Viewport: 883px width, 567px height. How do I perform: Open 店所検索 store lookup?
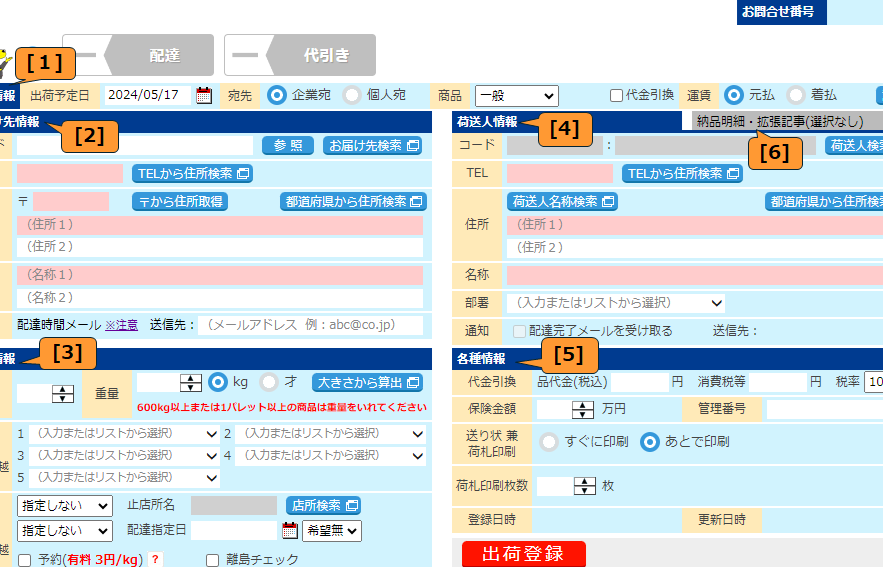[323, 505]
